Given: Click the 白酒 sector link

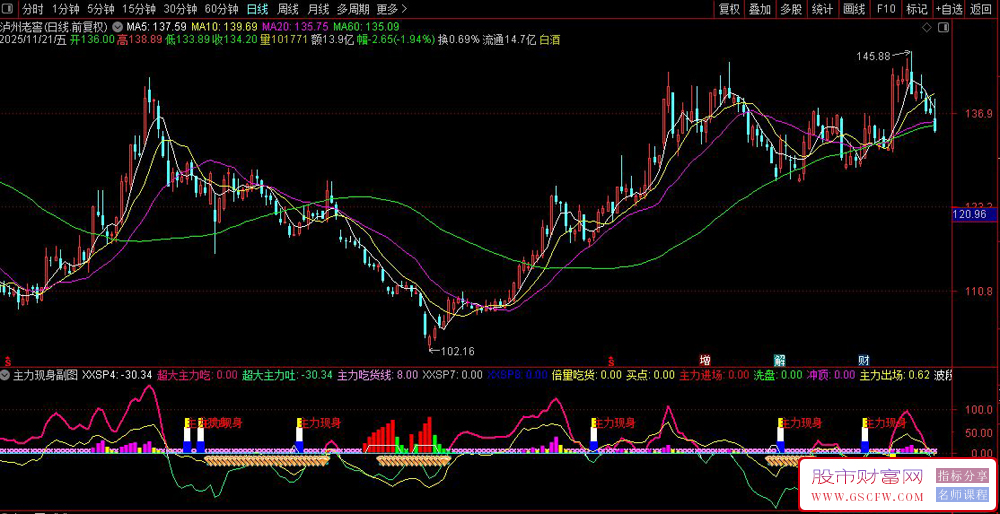Looking at the screenshot, I should click(550, 41).
